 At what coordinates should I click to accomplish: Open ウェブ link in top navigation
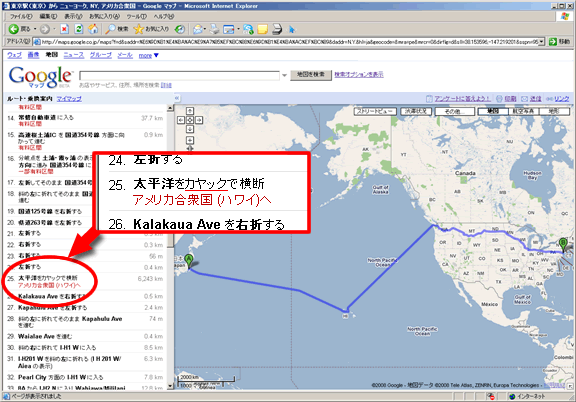click(x=15, y=55)
